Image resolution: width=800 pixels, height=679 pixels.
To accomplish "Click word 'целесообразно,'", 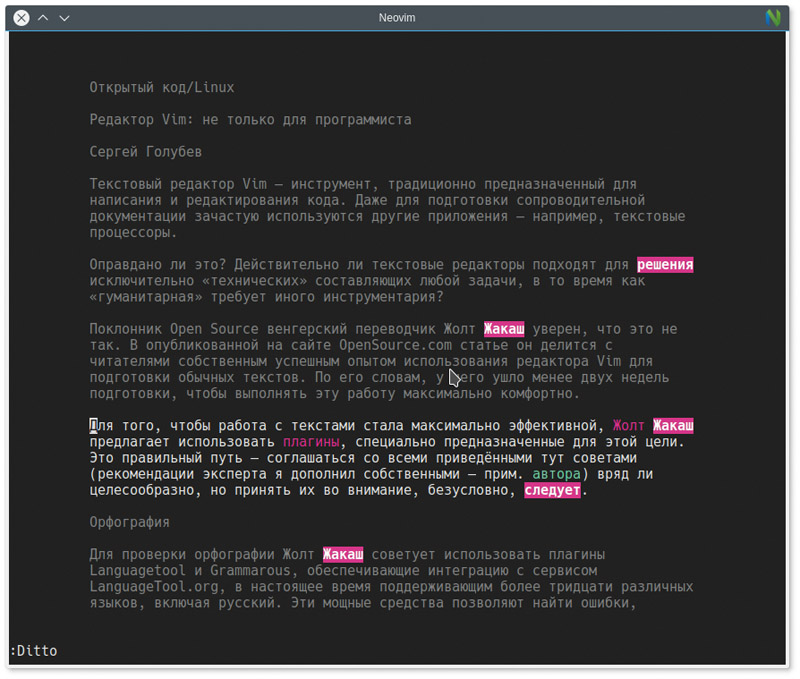I will (x=146, y=490).
